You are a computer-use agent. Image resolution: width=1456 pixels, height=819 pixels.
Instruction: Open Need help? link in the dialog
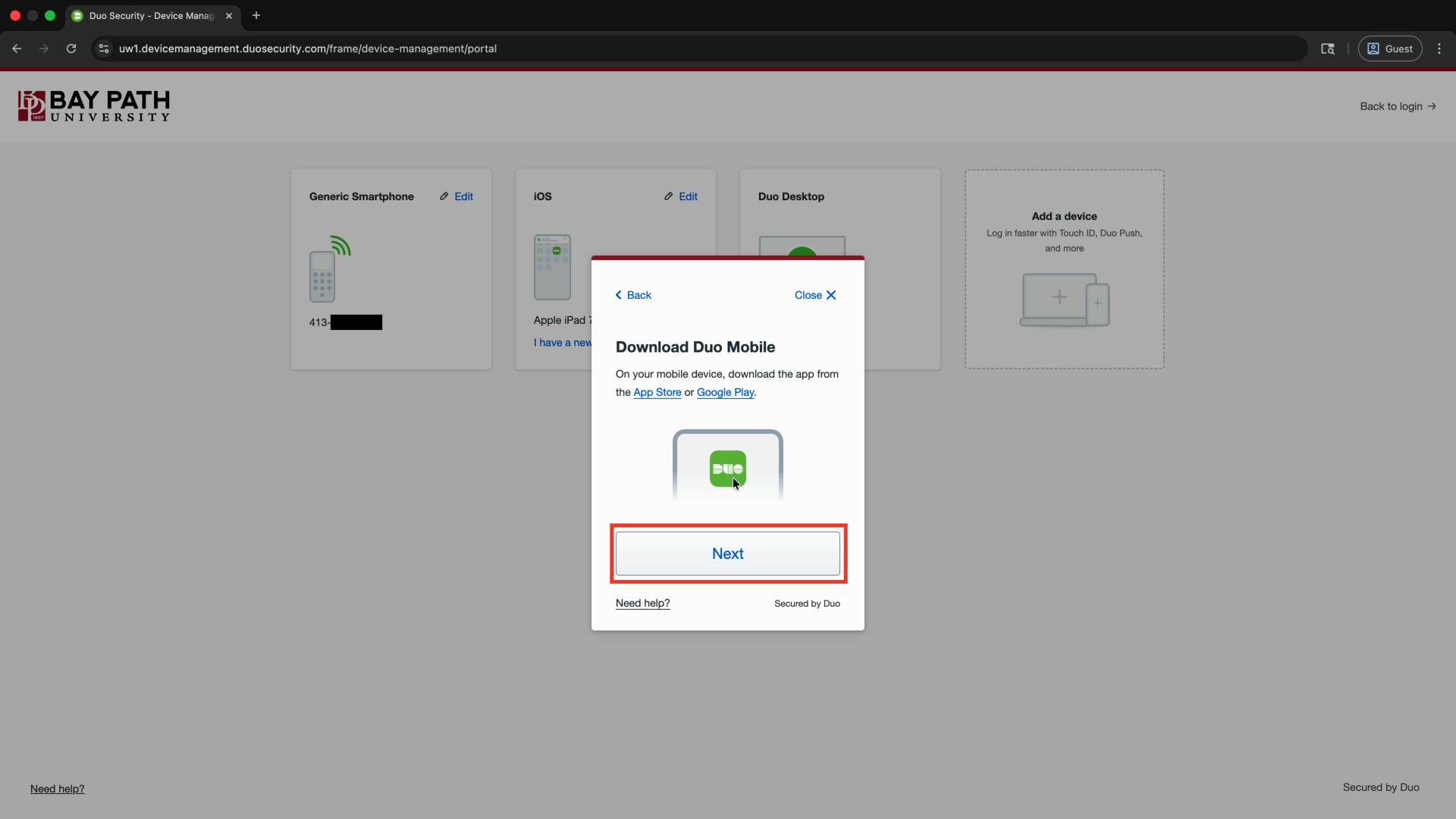tap(643, 603)
